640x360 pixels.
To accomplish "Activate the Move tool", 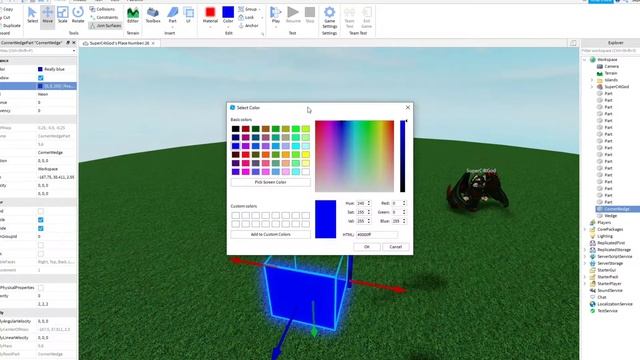I will click(47, 16).
